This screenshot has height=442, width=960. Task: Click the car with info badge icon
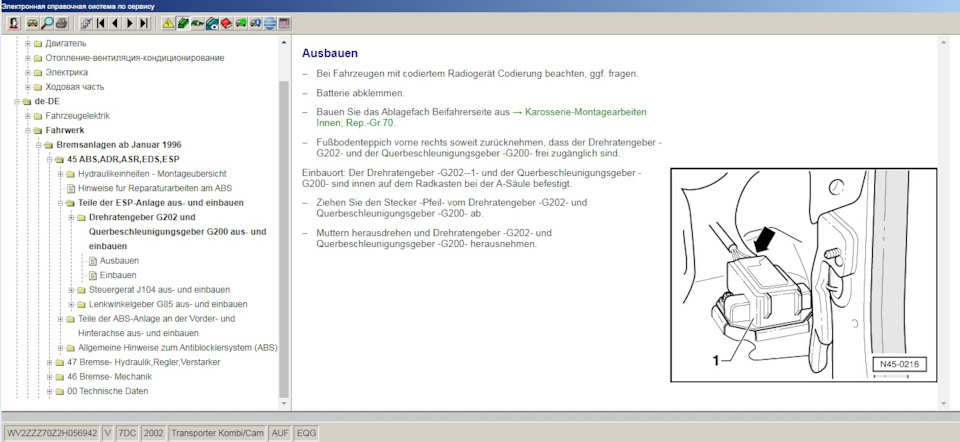(x=255, y=24)
